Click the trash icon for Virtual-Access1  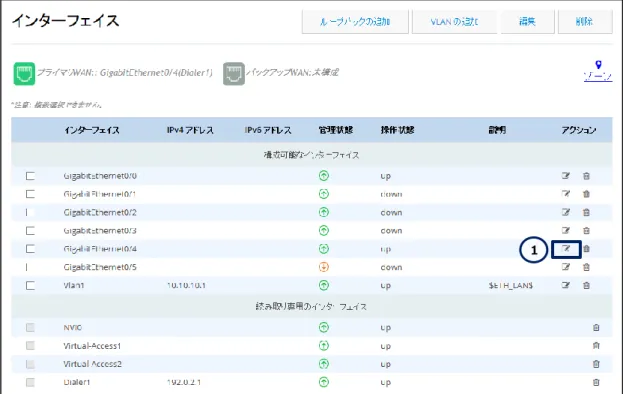(x=596, y=346)
